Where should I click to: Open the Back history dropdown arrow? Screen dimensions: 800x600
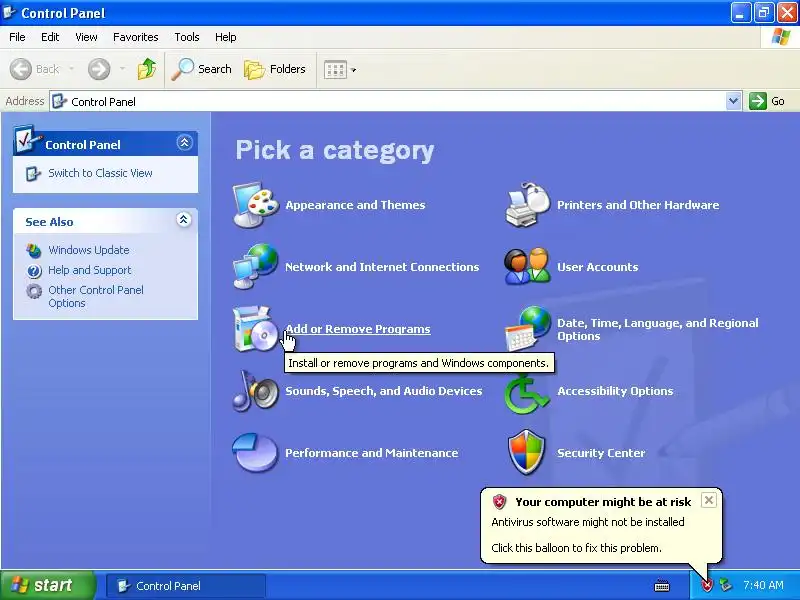(x=71, y=69)
